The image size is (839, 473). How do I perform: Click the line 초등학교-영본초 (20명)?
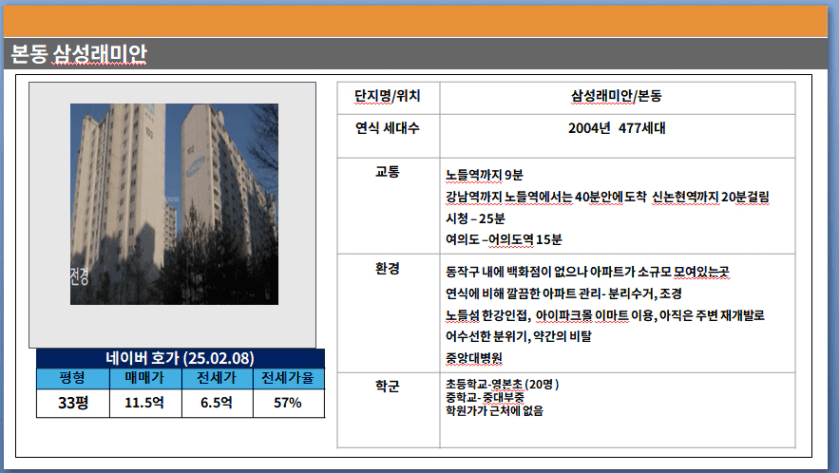502,384
